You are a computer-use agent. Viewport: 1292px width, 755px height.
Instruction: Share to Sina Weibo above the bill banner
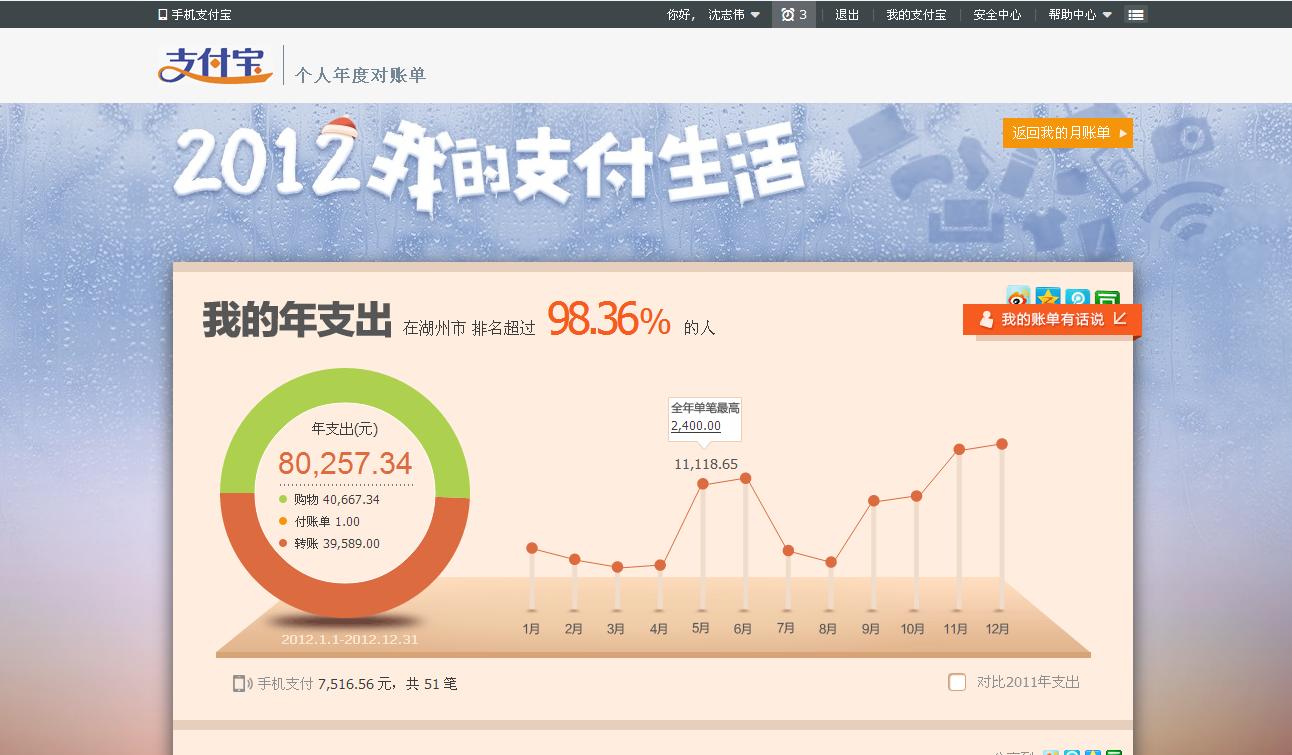coord(1018,298)
